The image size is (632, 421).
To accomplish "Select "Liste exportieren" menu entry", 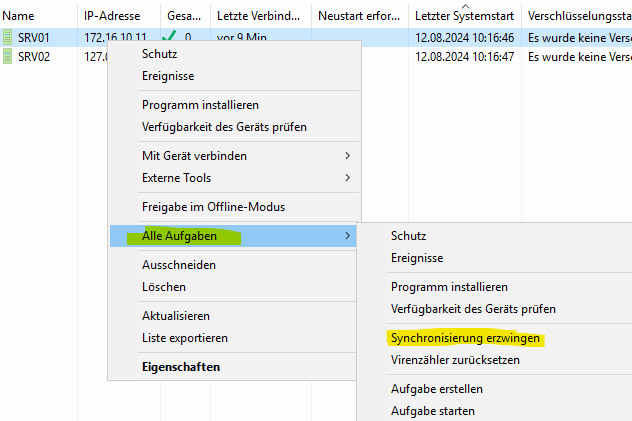I will tap(185, 338).
